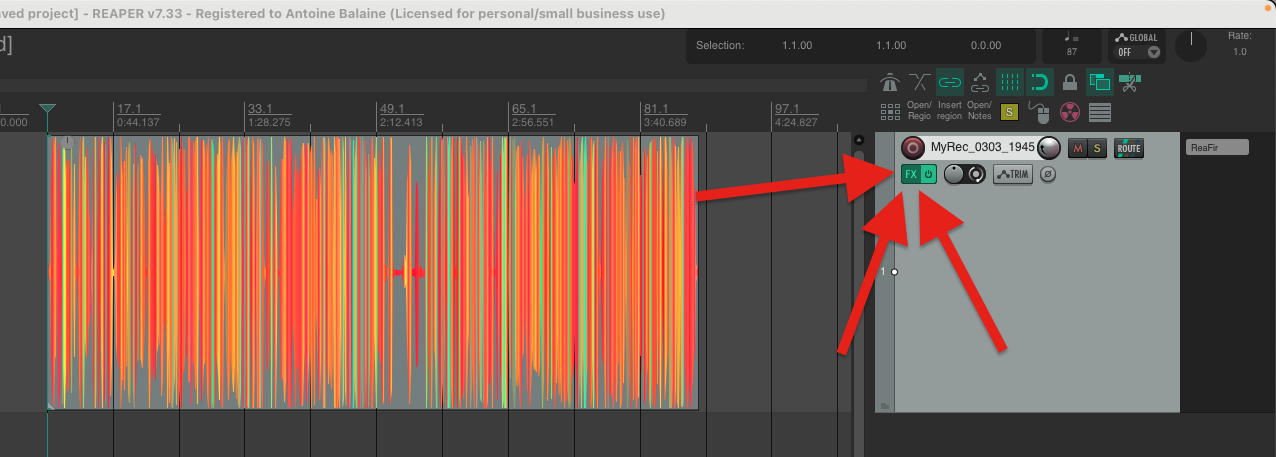Solo the MyRec_0303_1945 track

pos(1096,148)
